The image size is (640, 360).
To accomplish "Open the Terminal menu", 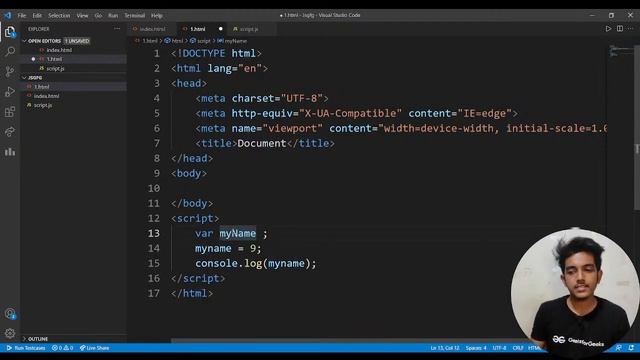I will point(134,16).
